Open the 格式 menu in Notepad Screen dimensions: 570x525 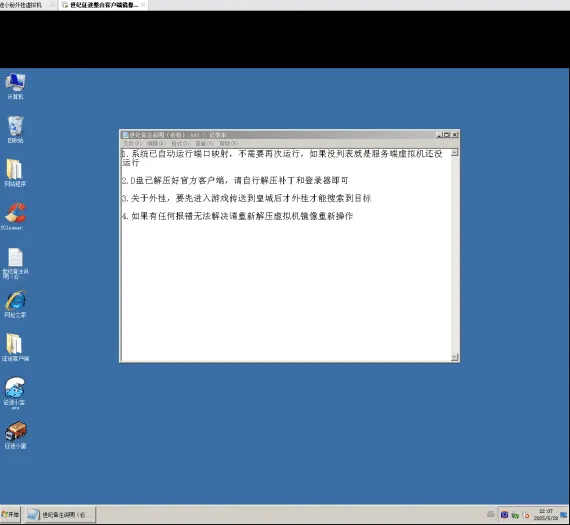pos(180,143)
